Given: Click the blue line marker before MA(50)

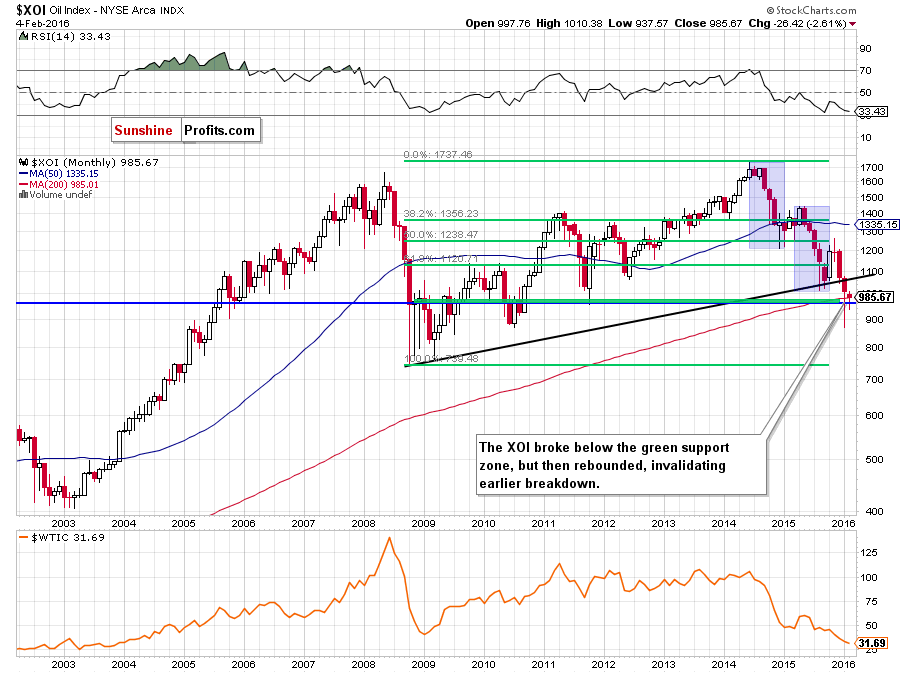Looking at the screenshot, I should pyautogui.click(x=24, y=173).
